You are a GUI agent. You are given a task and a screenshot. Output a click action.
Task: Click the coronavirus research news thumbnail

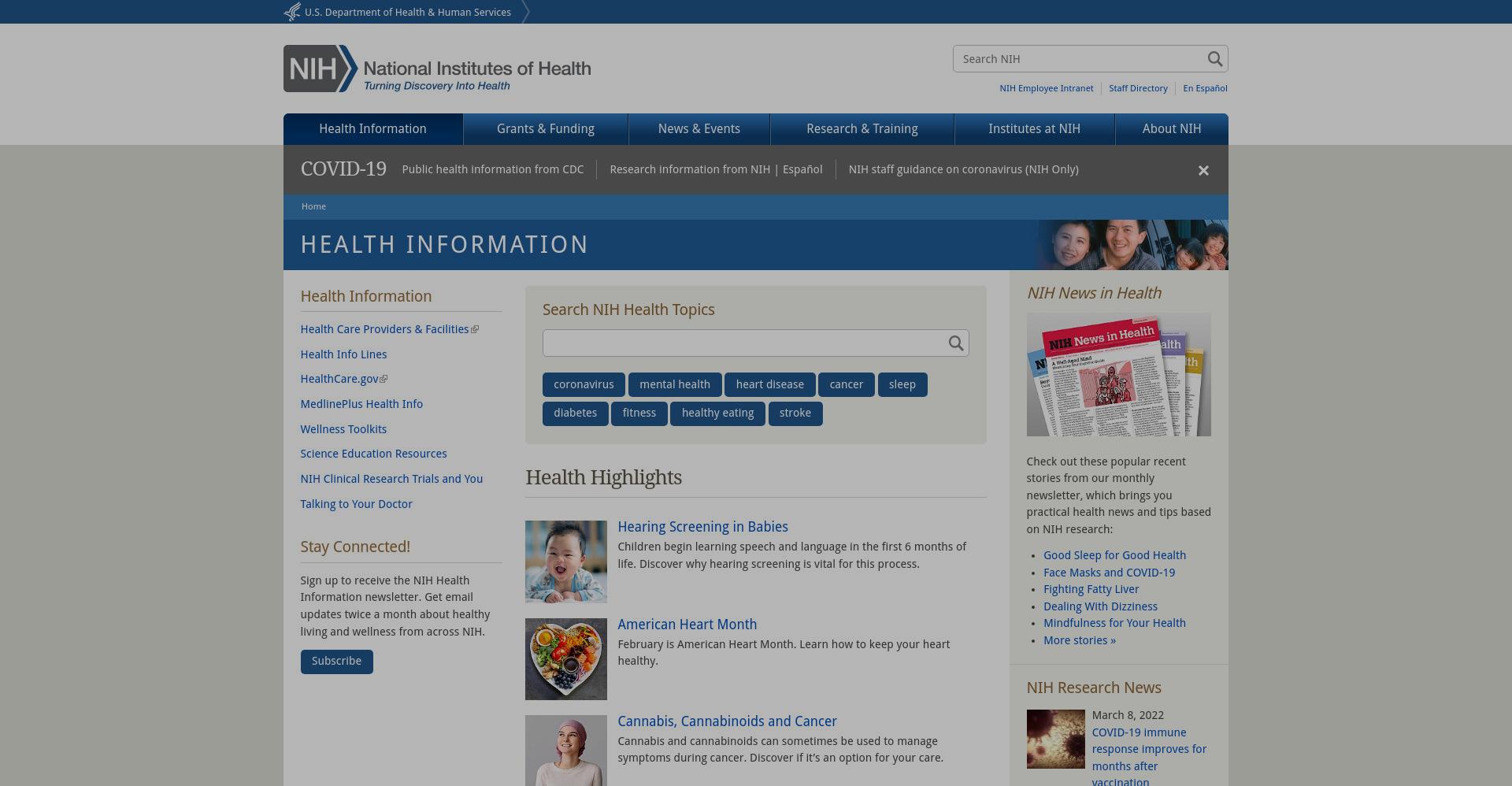pyautogui.click(x=1055, y=740)
